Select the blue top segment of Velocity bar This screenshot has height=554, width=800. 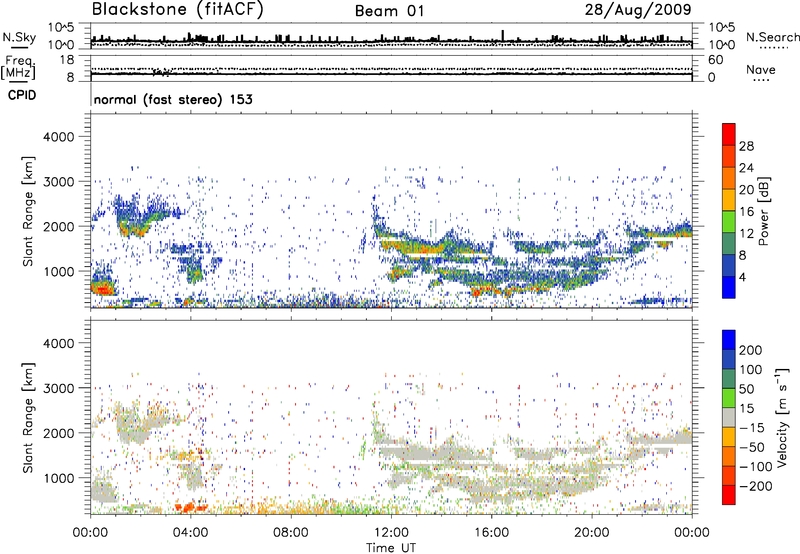729,340
